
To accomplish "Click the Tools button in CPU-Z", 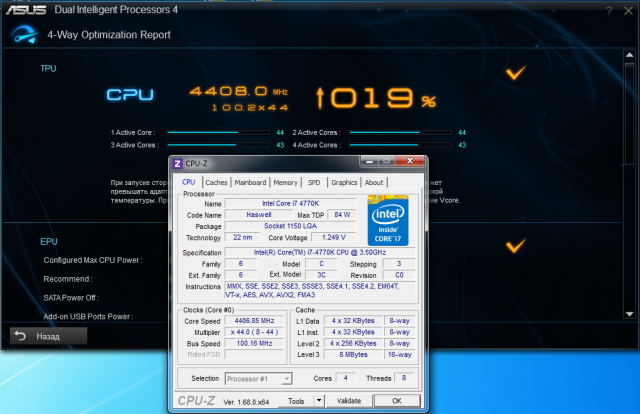I will (x=296, y=401).
